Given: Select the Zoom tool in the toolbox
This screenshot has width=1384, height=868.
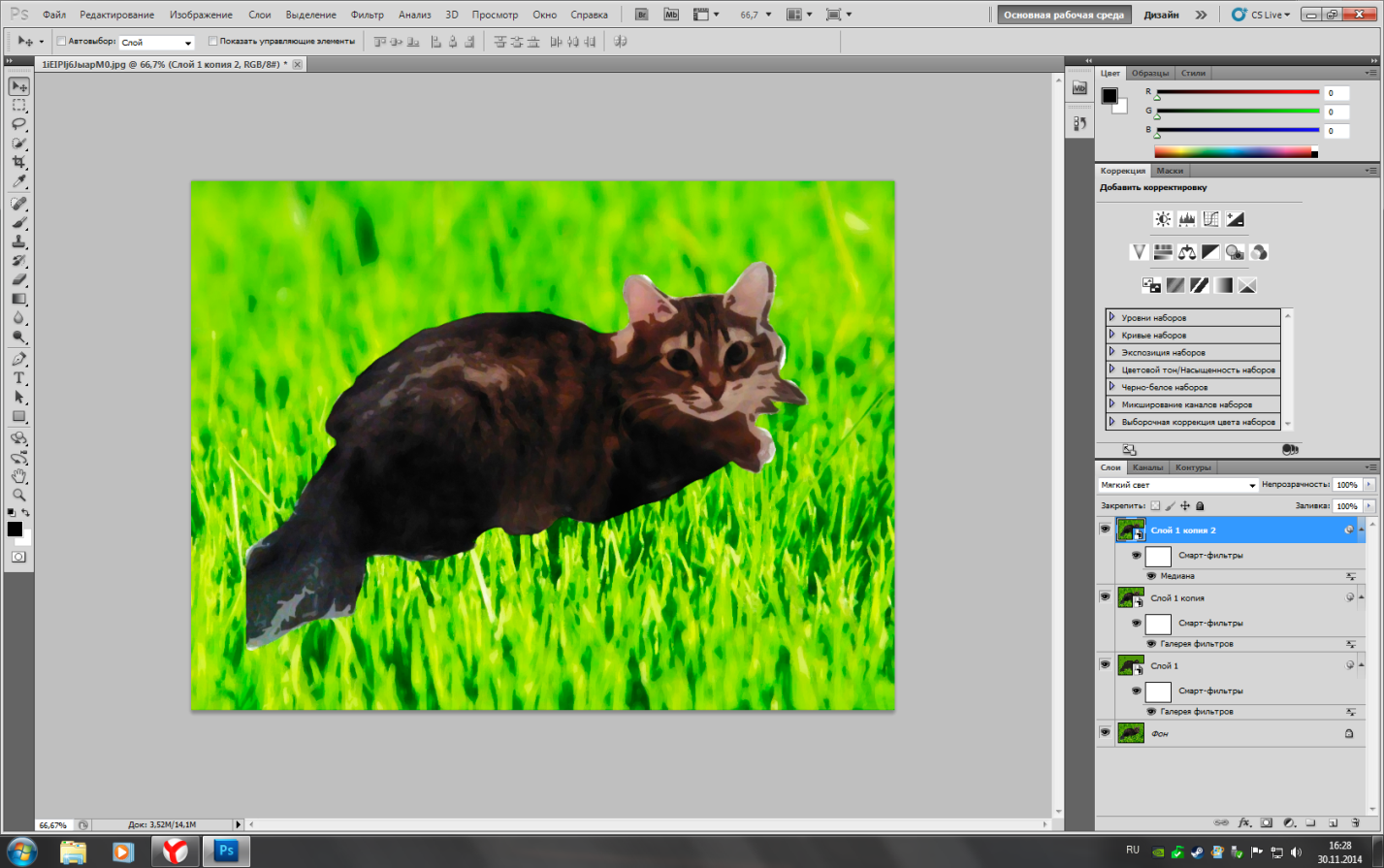Looking at the screenshot, I should pyautogui.click(x=18, y=496).
